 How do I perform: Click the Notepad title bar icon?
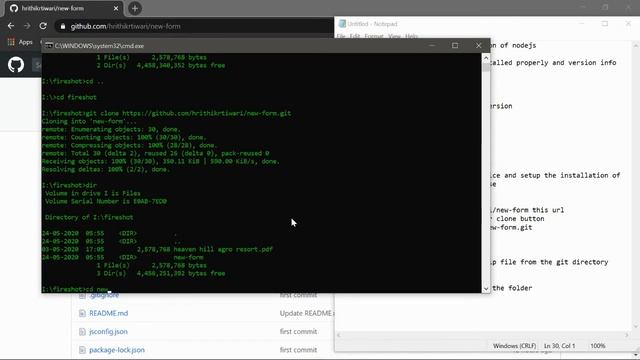(342, 24)
